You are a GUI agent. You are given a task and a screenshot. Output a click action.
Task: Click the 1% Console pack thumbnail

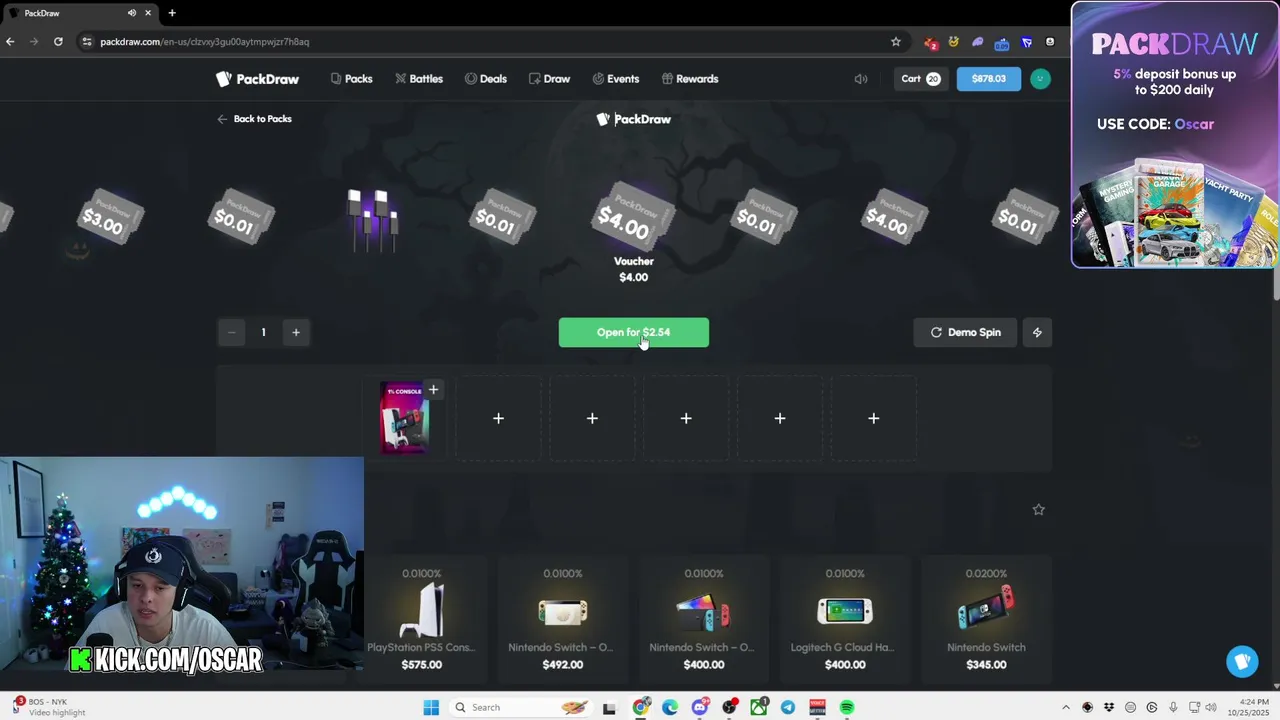pyautogui.click(x=404, y=418)
